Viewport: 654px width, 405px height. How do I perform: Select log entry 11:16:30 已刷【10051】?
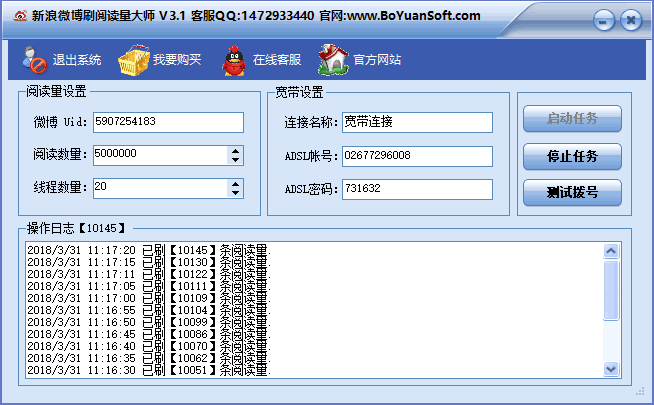pyautogui.click(x=149, y=370)
